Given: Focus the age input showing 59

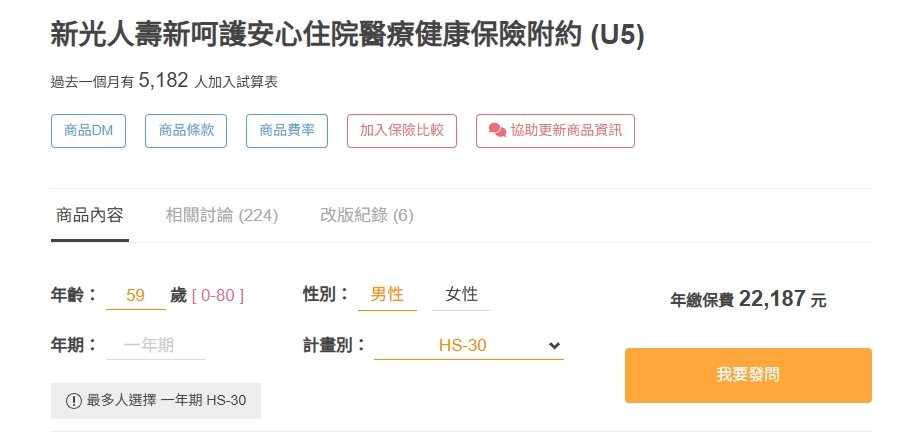Looking at the screenshot, I should pyautogui.click(x=136, y=295).
